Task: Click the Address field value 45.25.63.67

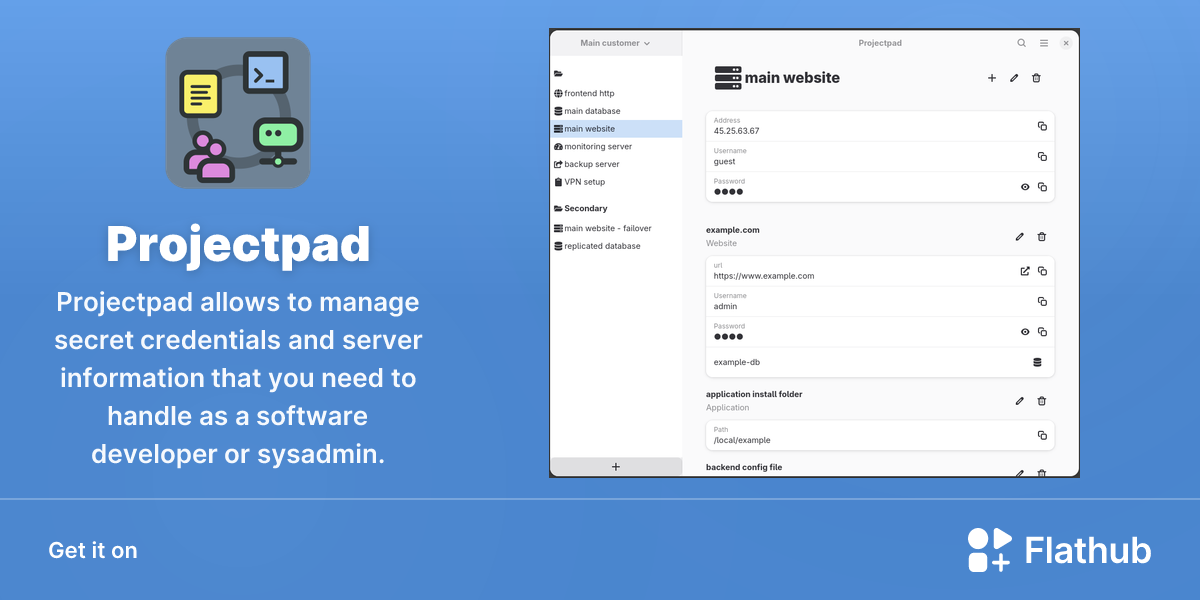Action: [736, 131]
